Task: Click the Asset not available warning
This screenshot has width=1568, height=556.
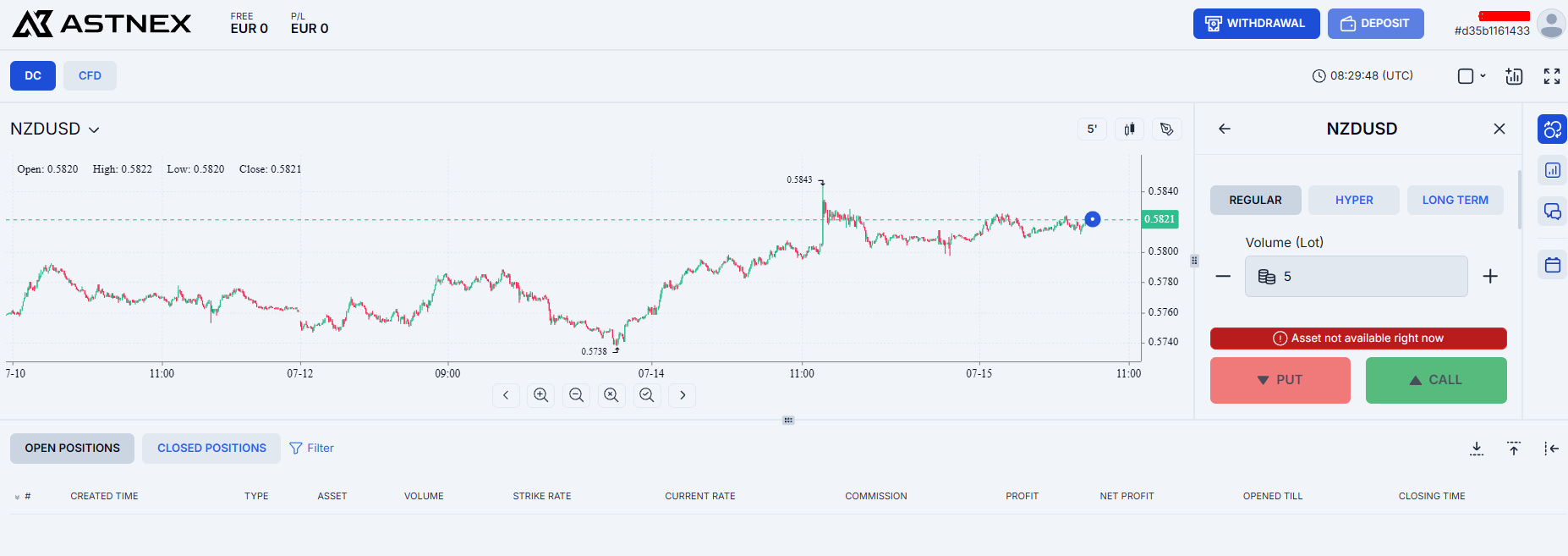Action: (1358, 339)
